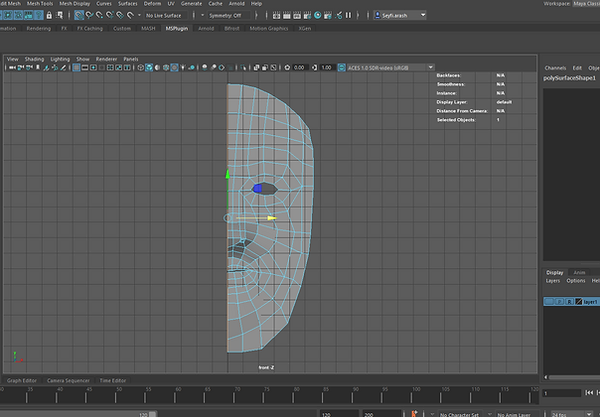Toggle the view transform icon
Viewport: 600px width, 417px height.
click(342, 68)
